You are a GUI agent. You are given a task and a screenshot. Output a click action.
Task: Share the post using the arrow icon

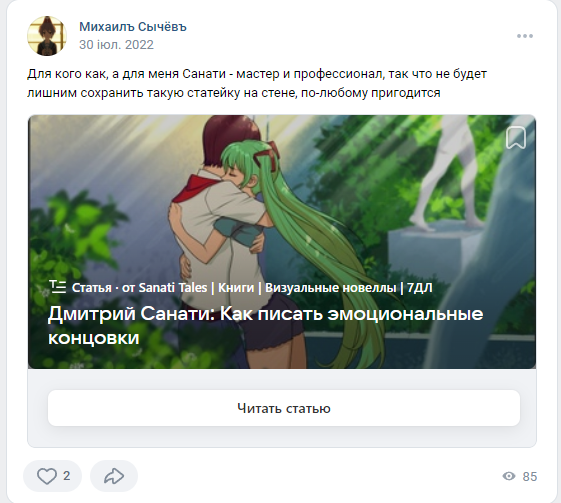(114, 476)
